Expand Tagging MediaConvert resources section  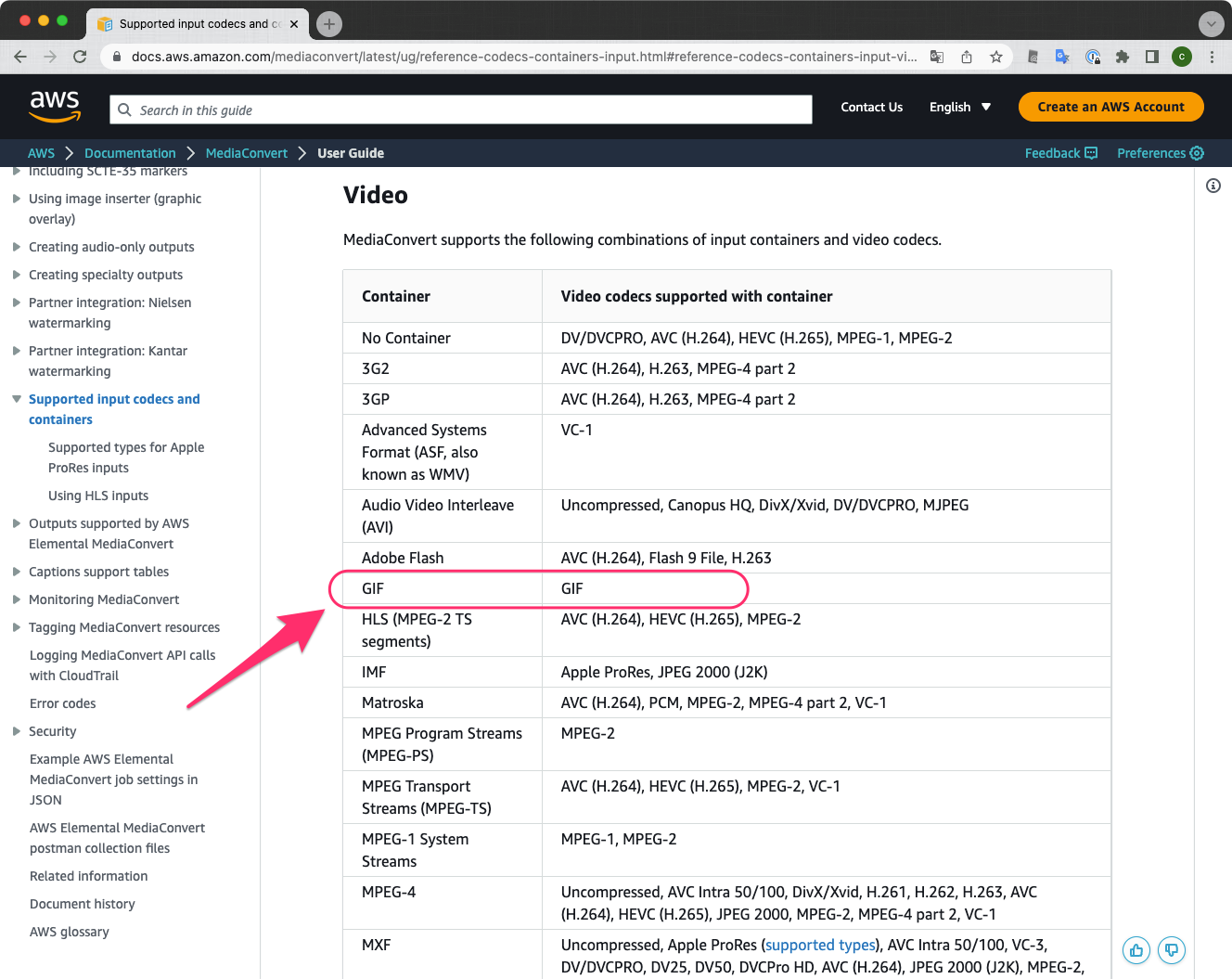pos(17,627)
